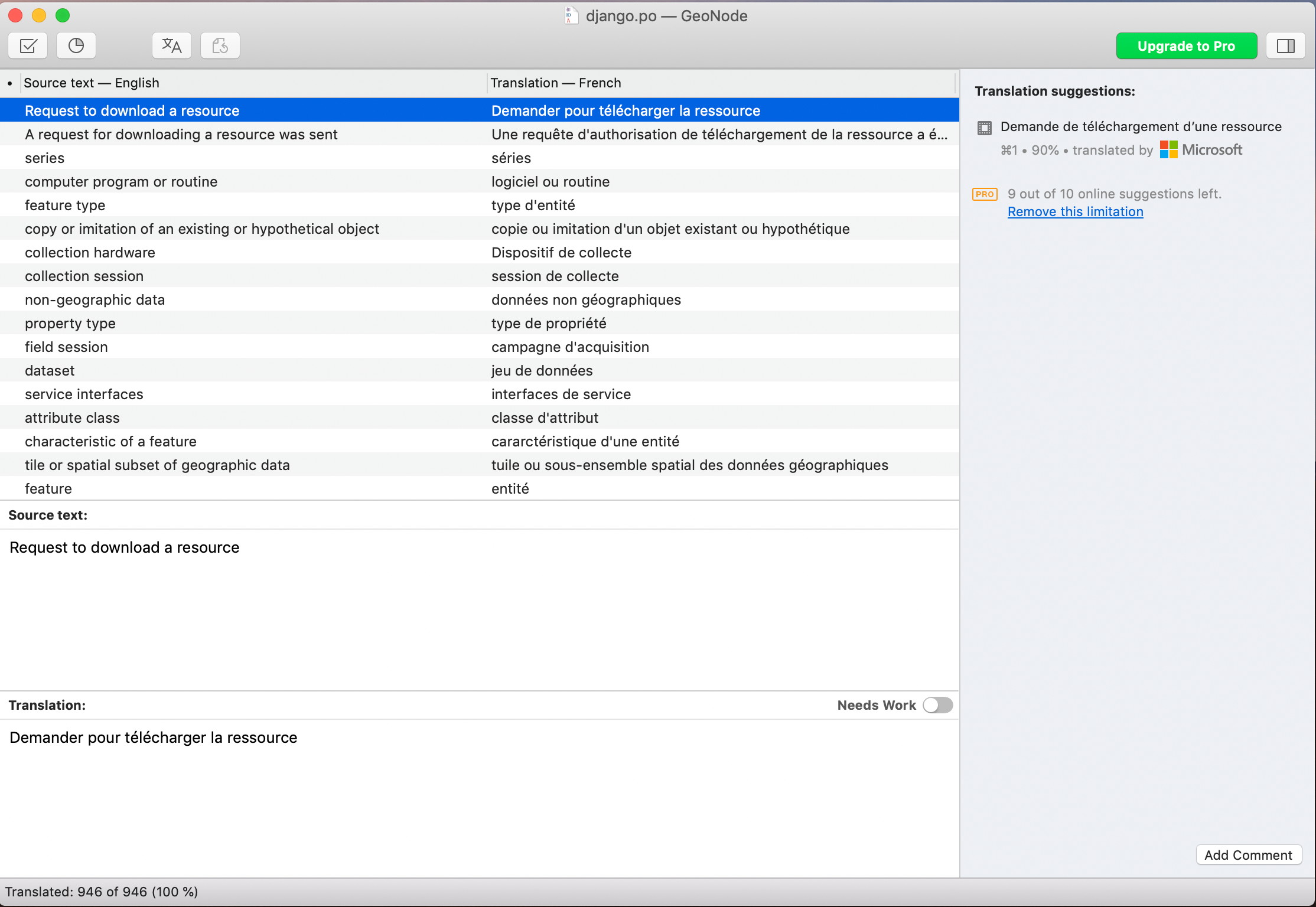Click '9 out of 10 online suggestions left' text
Image resolution: width=1316 pixels, height=907 pixels.
pos(1114,194)
